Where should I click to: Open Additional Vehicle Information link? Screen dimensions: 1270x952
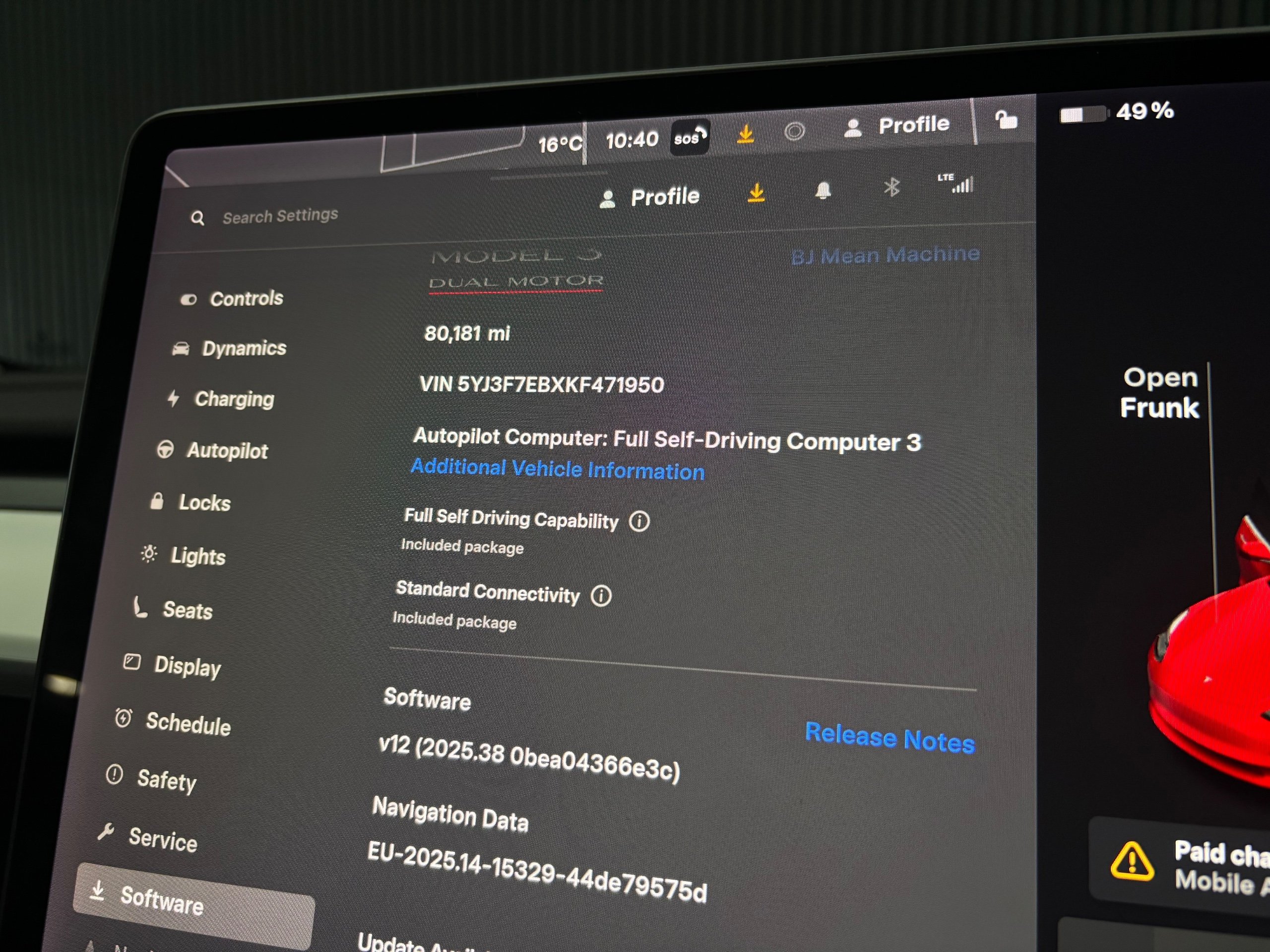tap(558, 469)
